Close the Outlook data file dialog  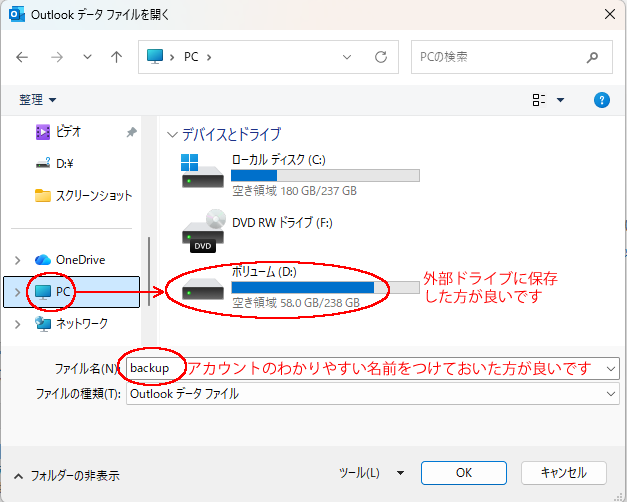click(610, 14)
